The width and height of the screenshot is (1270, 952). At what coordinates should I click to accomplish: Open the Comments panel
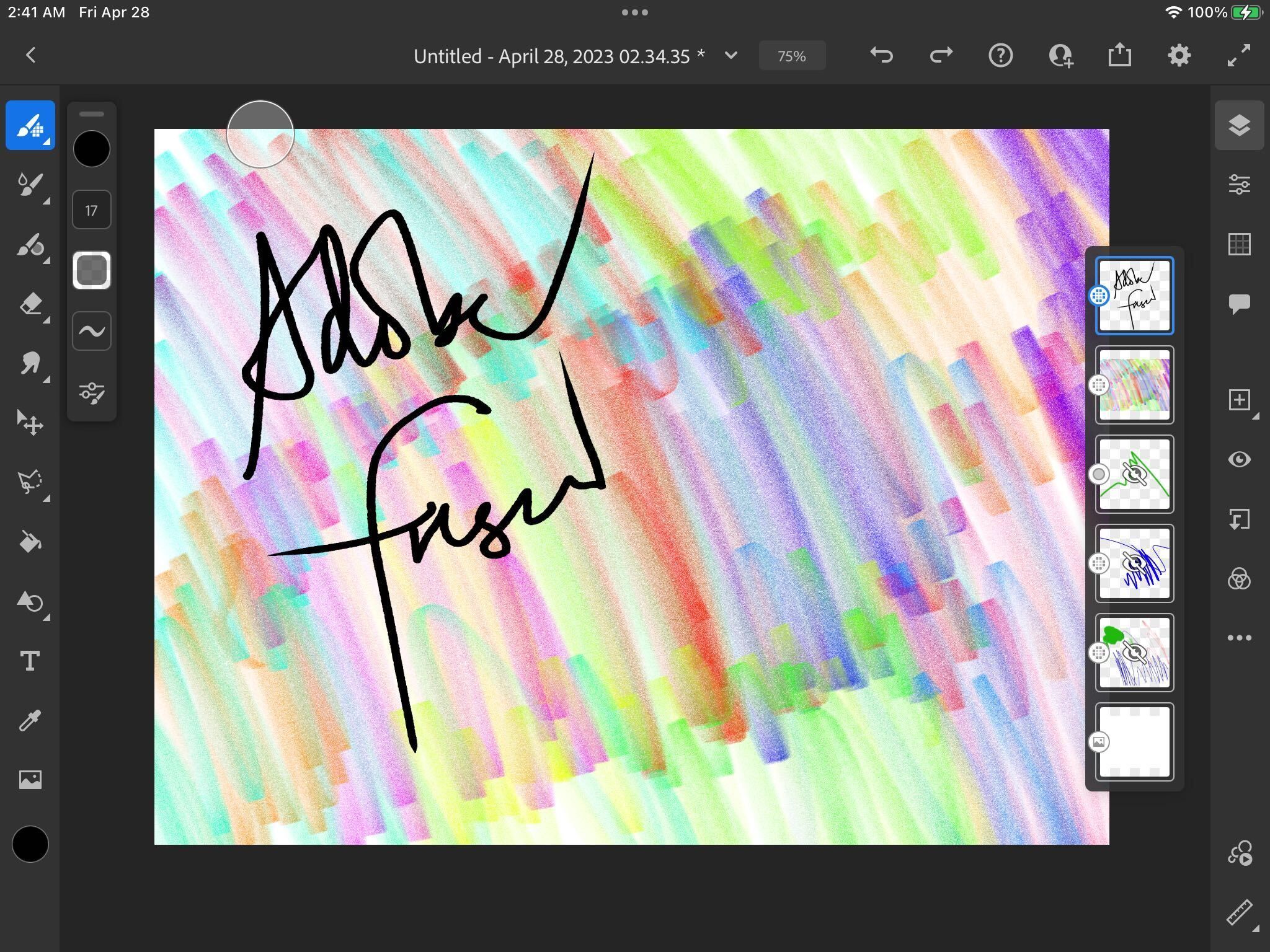coord(1239,303)
